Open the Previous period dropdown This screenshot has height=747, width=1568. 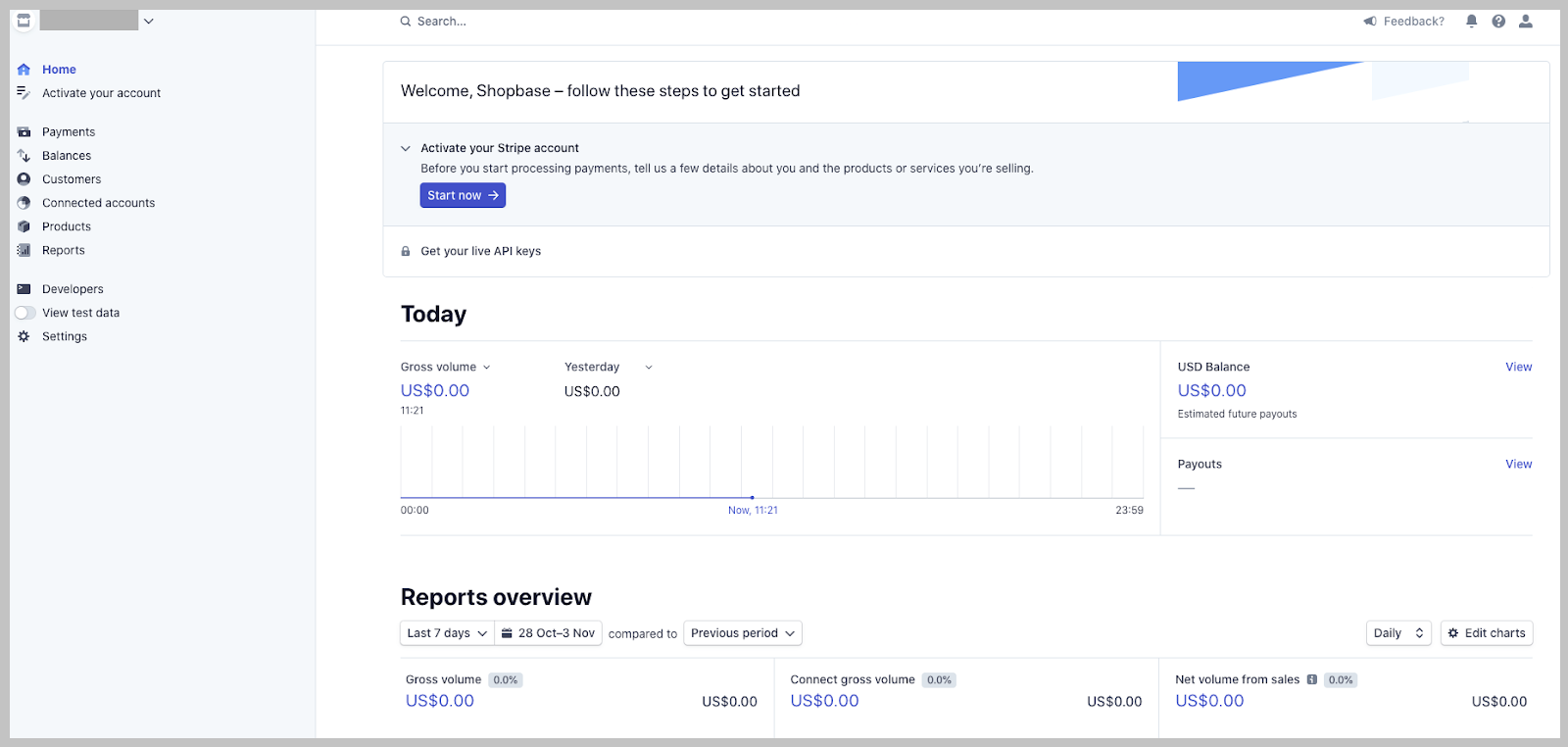(743, 633)
